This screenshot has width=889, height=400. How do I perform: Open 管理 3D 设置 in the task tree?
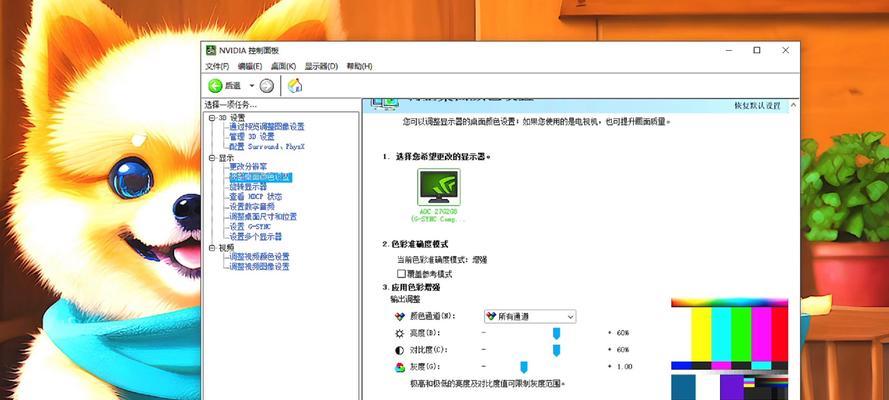252,137
